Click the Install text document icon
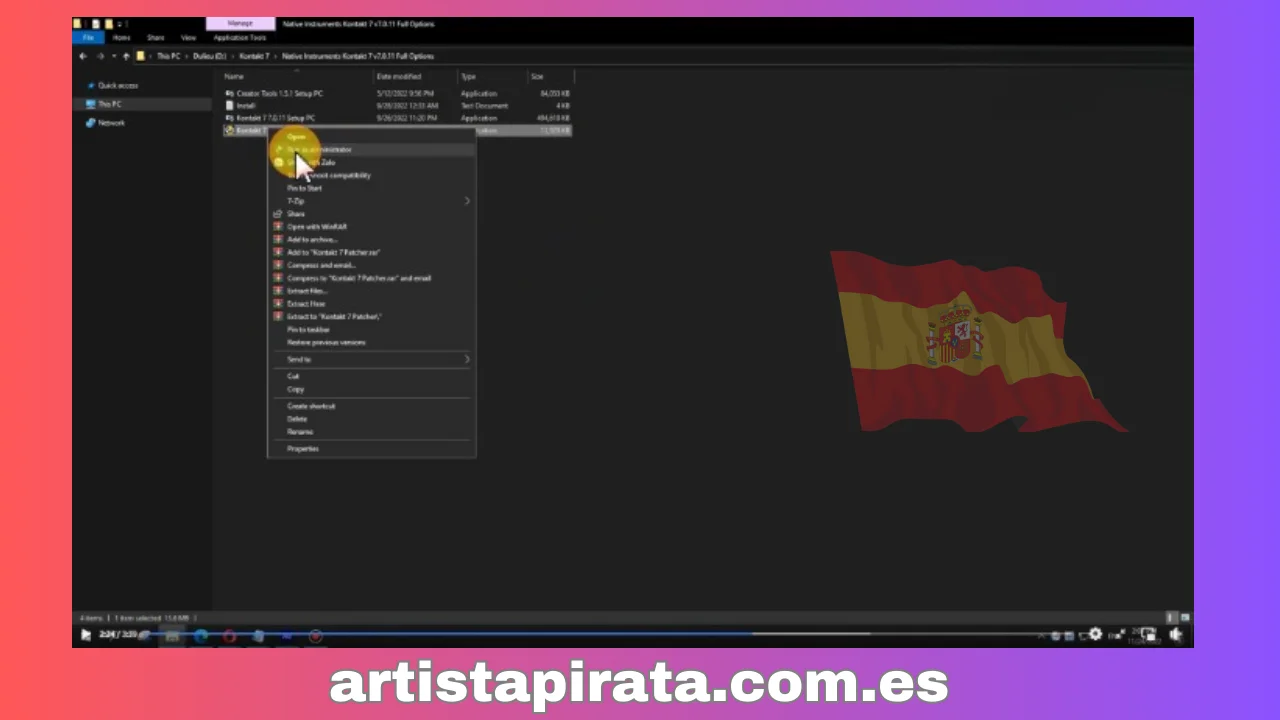Viewport: 1280px width, 720px height. 230,105
